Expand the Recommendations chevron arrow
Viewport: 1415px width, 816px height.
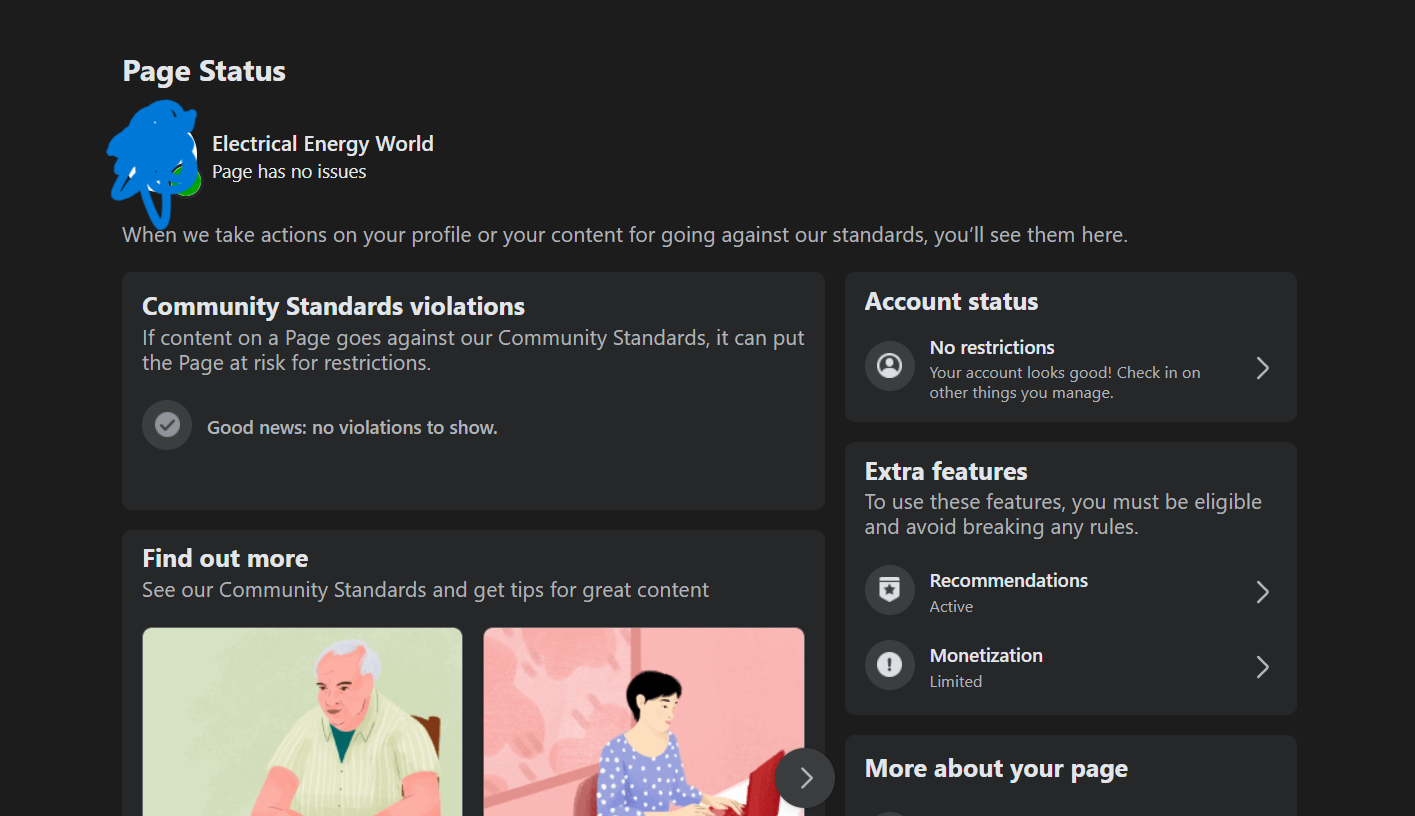(x=1262, y=592)
